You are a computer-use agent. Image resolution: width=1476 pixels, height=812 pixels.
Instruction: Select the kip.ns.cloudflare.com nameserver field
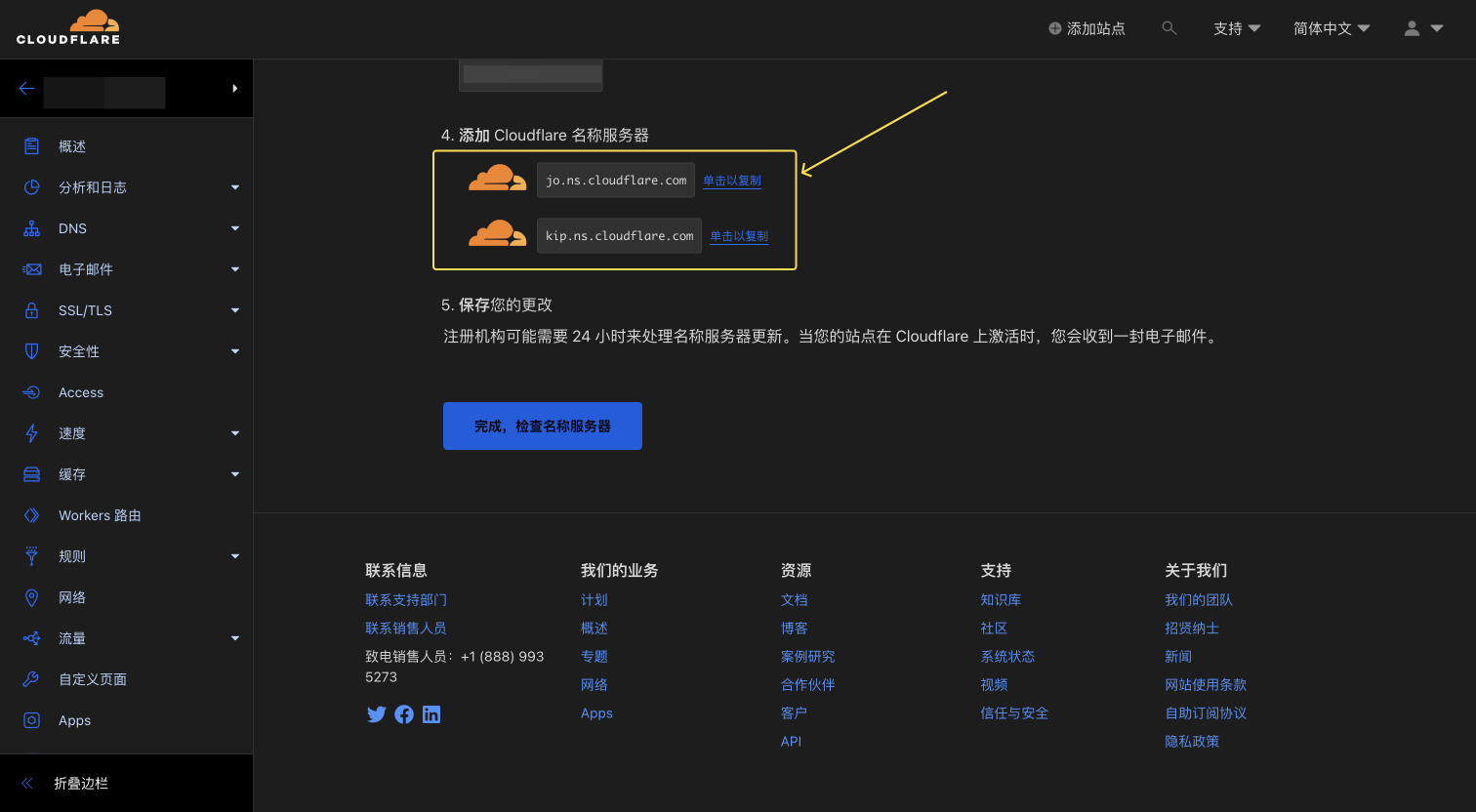point(619,236)
